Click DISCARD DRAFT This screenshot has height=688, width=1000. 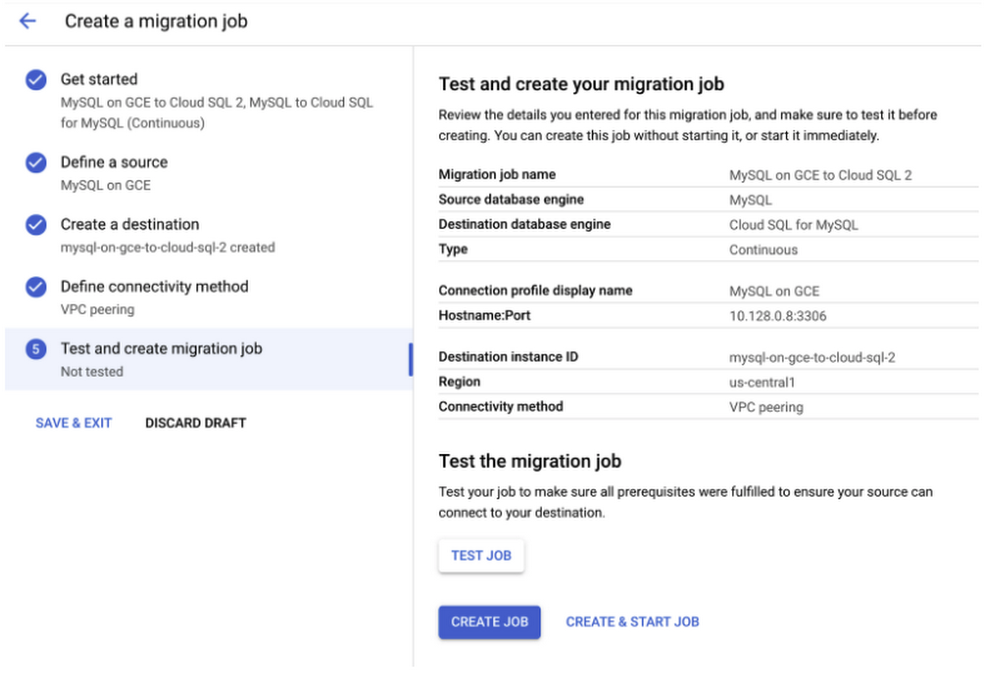(x=196, y=423)
